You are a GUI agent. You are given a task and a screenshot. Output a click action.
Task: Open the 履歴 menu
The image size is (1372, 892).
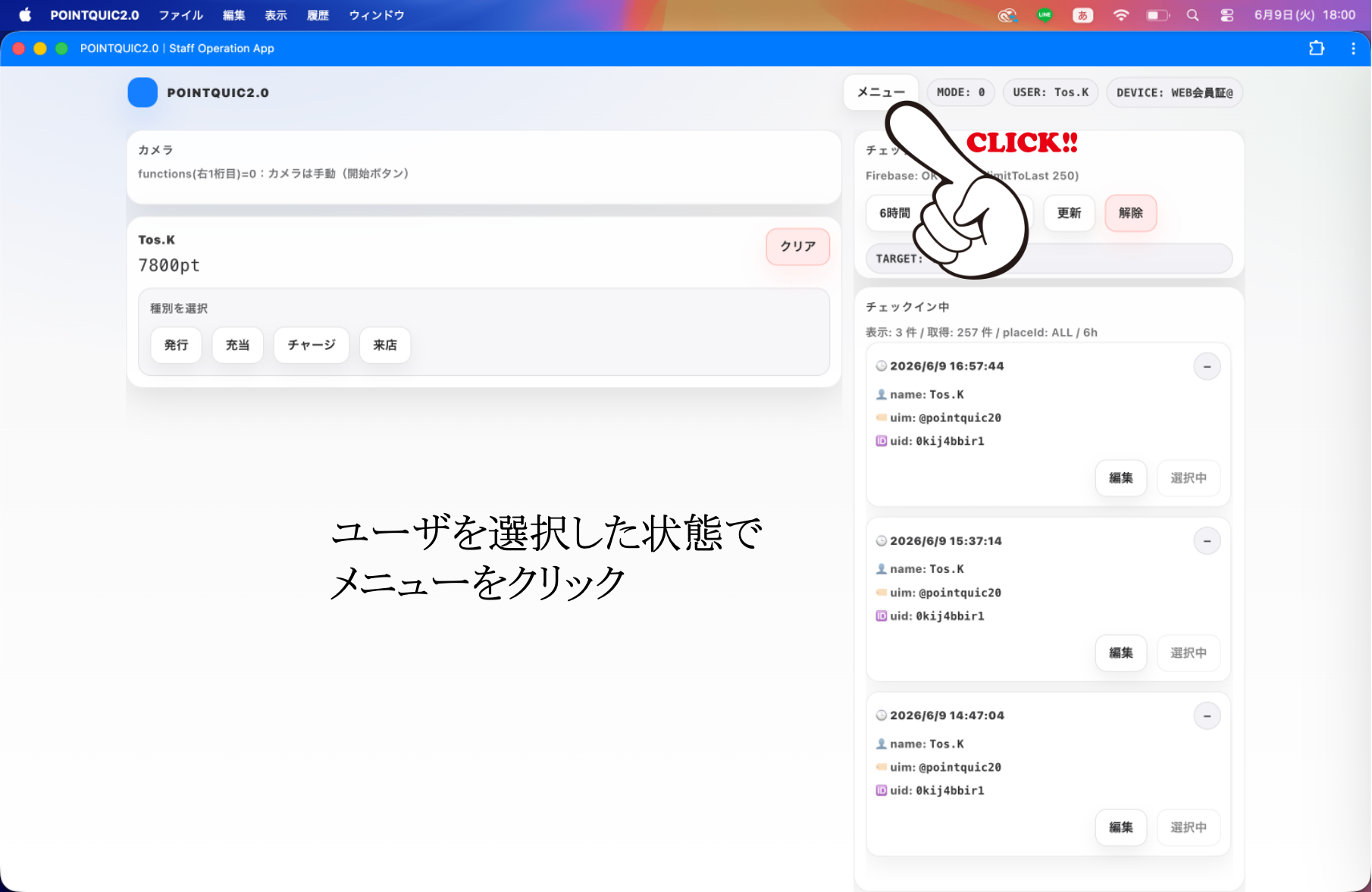pyautogui.click(x=318, y=15)
